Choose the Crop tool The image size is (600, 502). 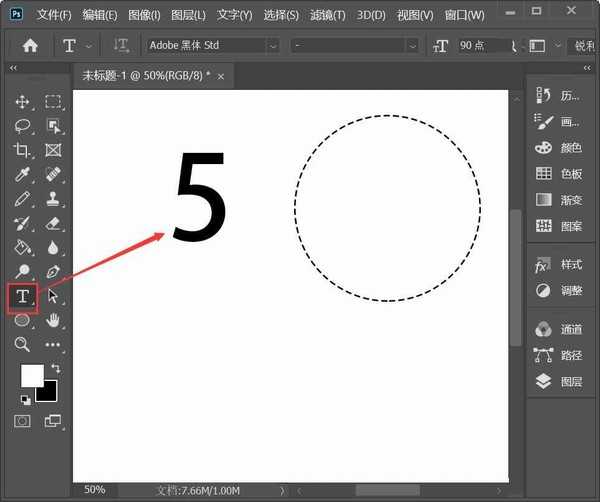coord(22,150)
